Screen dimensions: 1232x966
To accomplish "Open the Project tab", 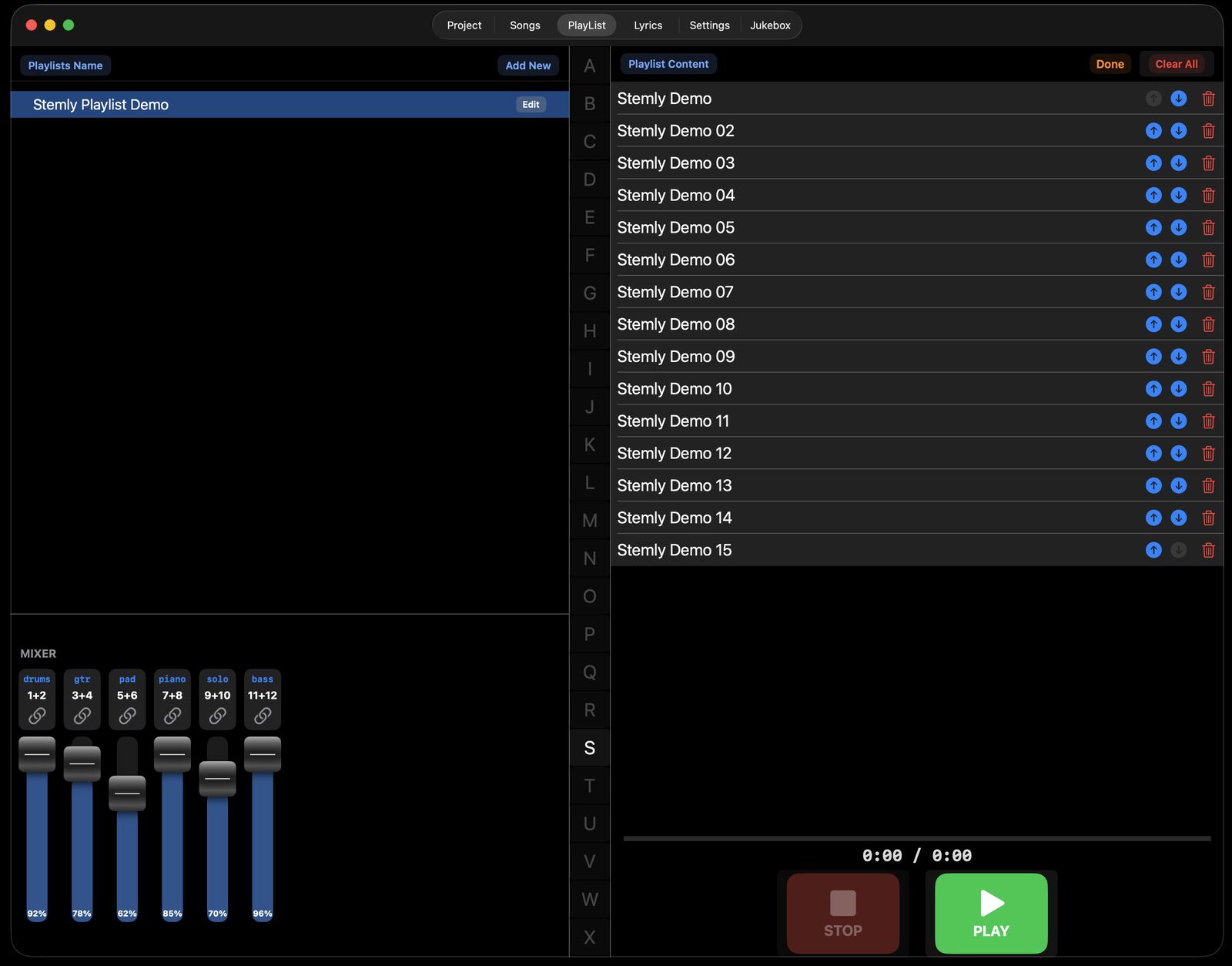I will (x=464, y=25).
